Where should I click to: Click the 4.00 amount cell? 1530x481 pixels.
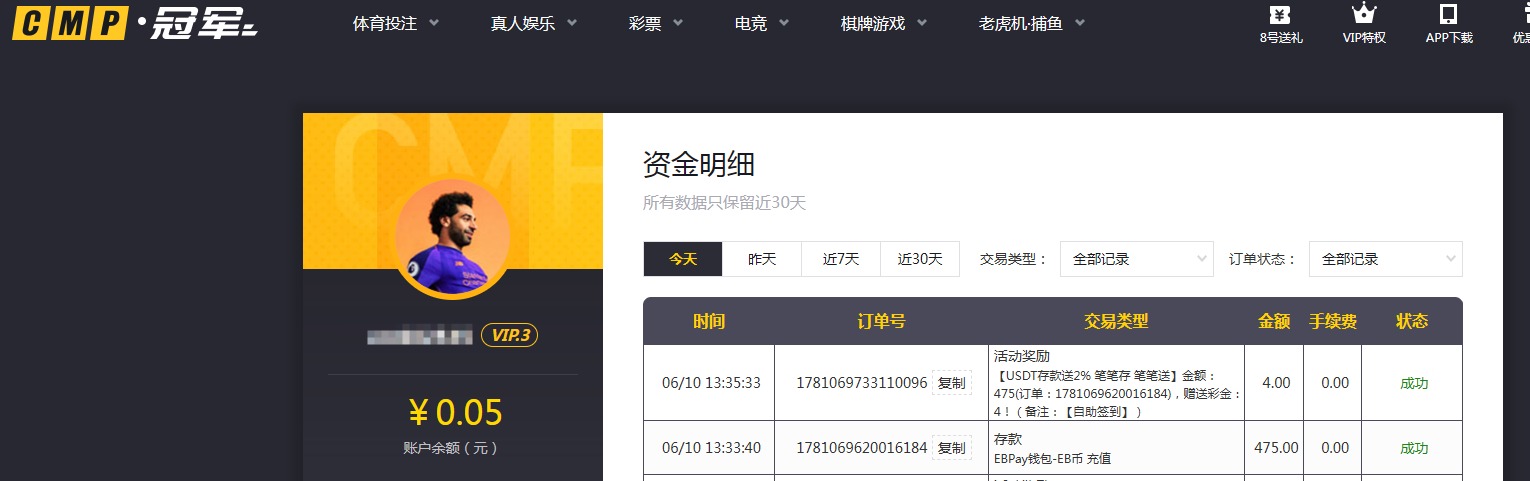click(x=1276, y=383)
